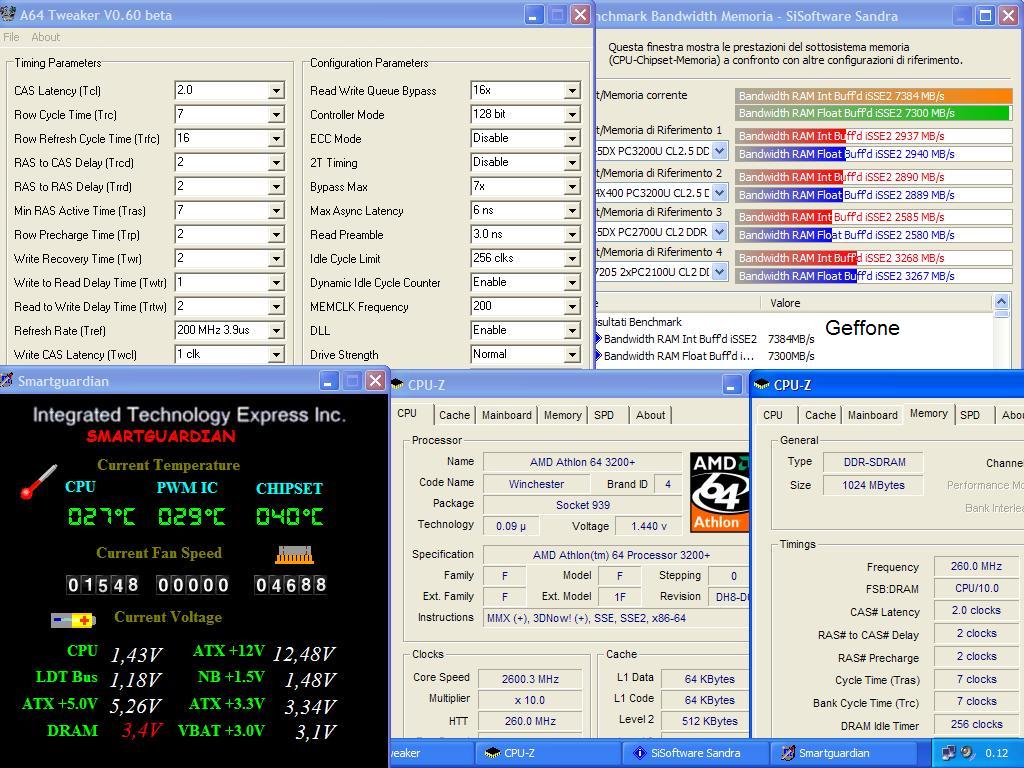Click the green Bandwidth RAM Float 7300 MB/s bar
1024x768 pixels.
[874, 113]
